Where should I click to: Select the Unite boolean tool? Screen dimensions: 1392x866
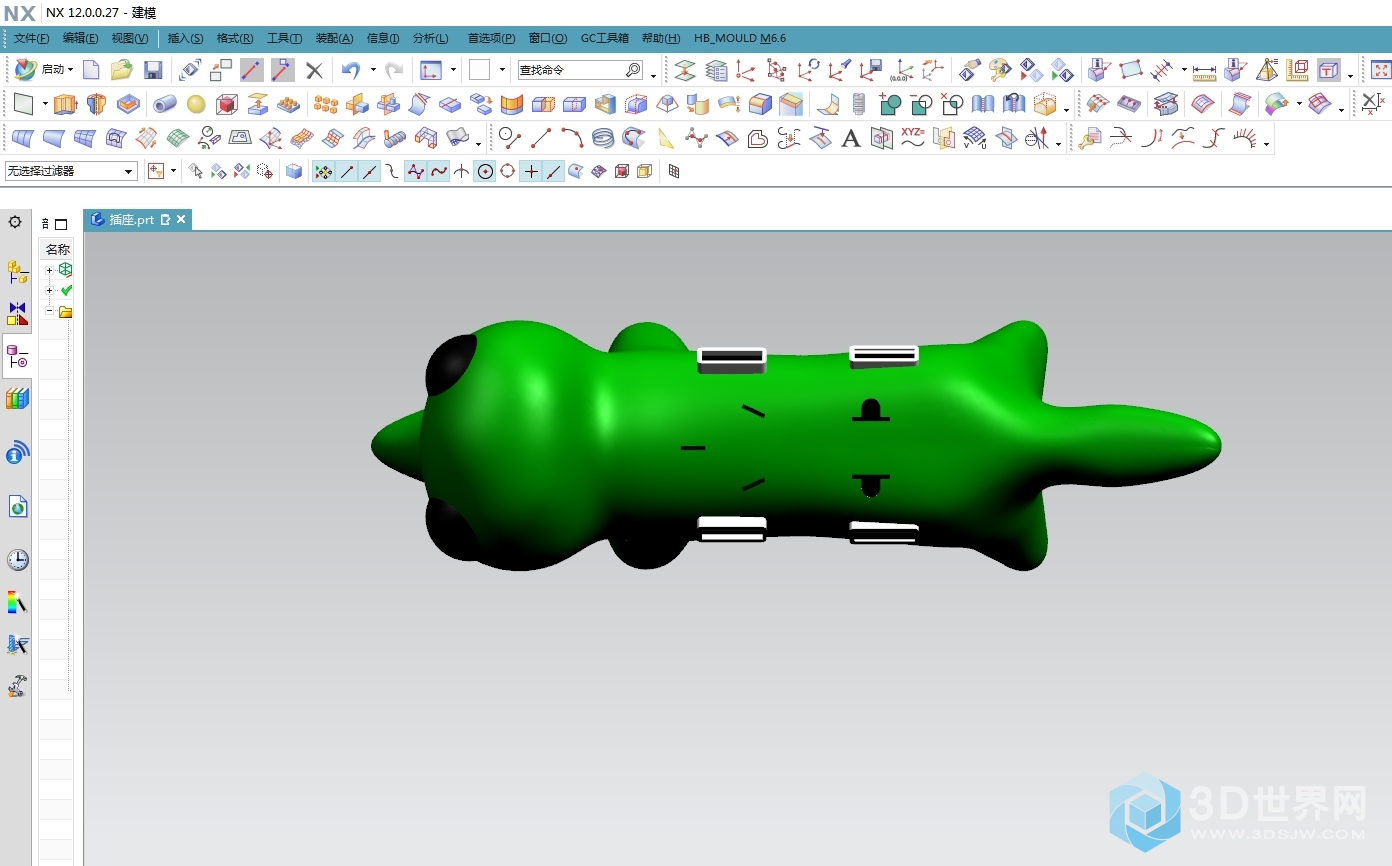890,104
